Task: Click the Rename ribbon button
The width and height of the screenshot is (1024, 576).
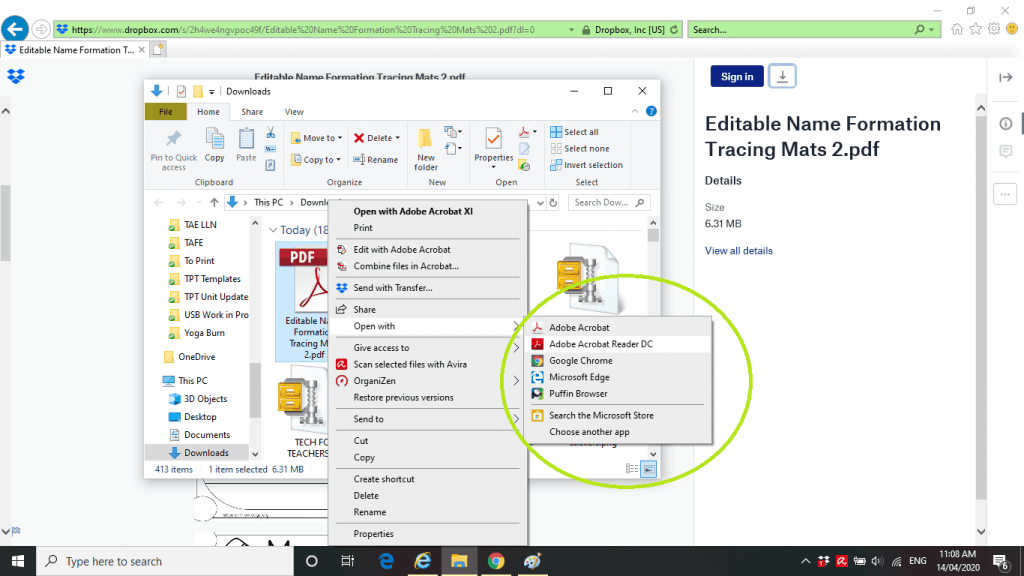Action: pyautogui.click(x=376, y=159)
